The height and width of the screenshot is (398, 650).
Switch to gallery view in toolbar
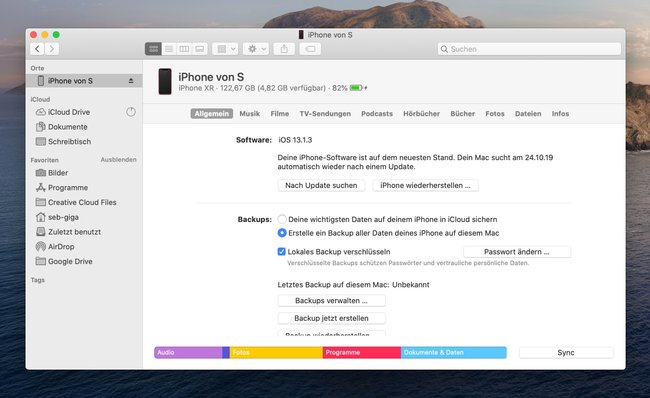[x=199, y=49]
